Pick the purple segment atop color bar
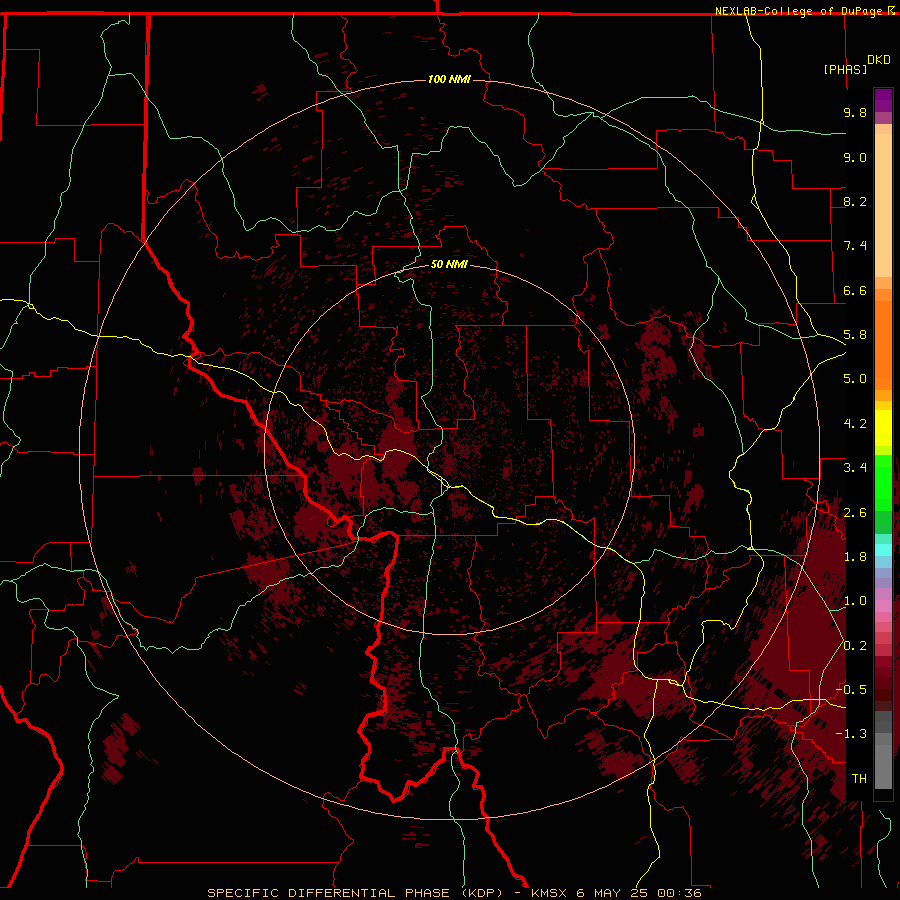This screenshot has width=900, height=900. 883,100
